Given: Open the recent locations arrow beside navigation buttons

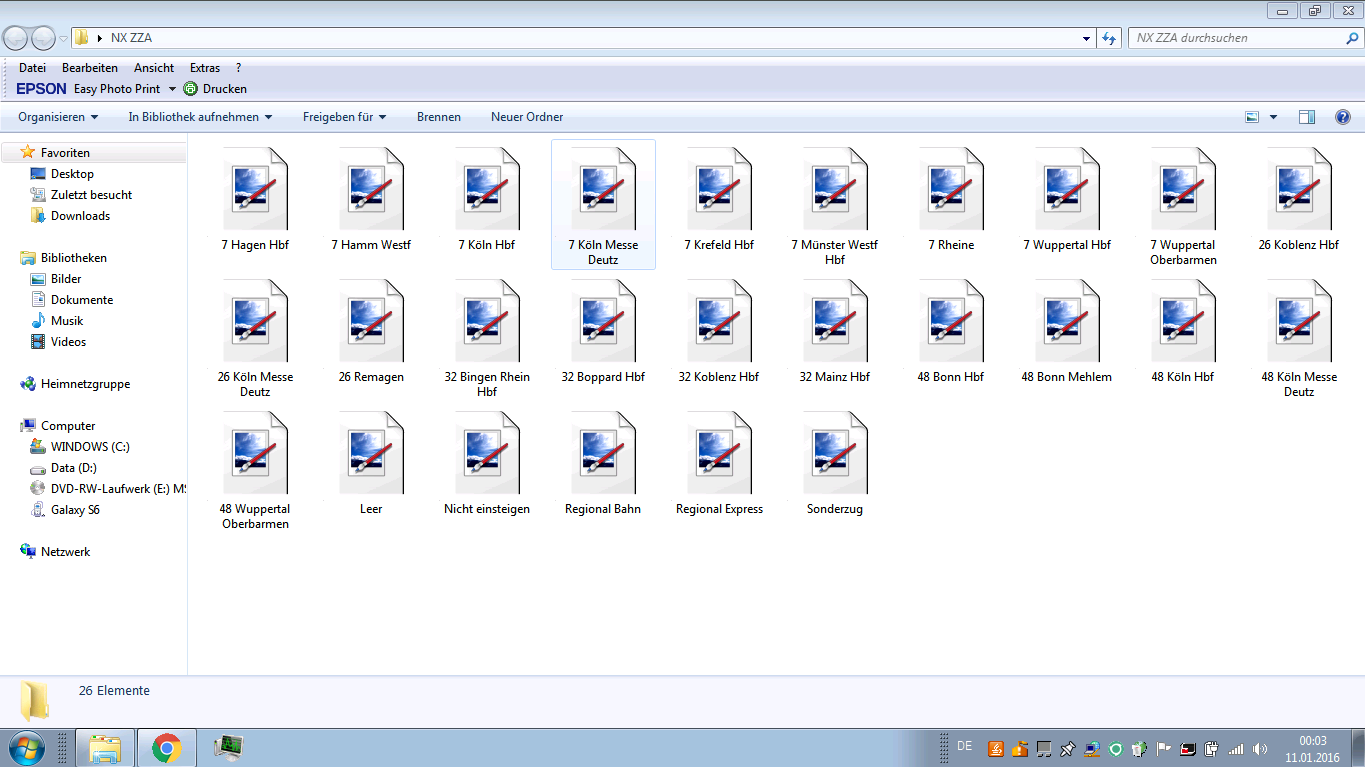Looking at the screenshot, I should tap(63, 38).
